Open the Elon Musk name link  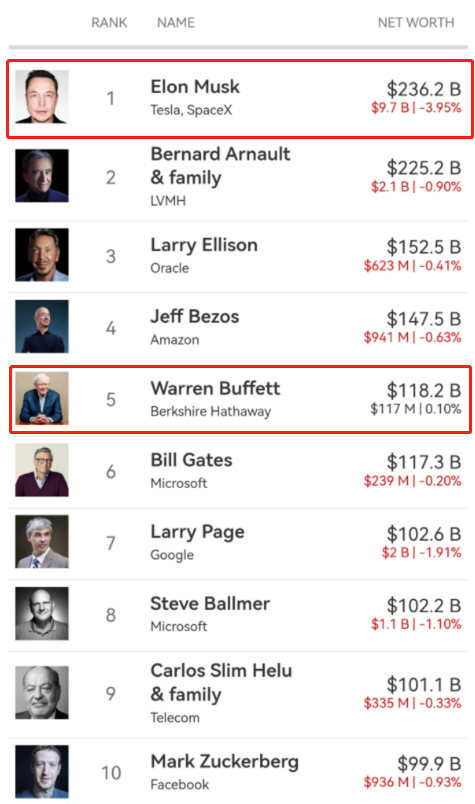click(195, 87)
